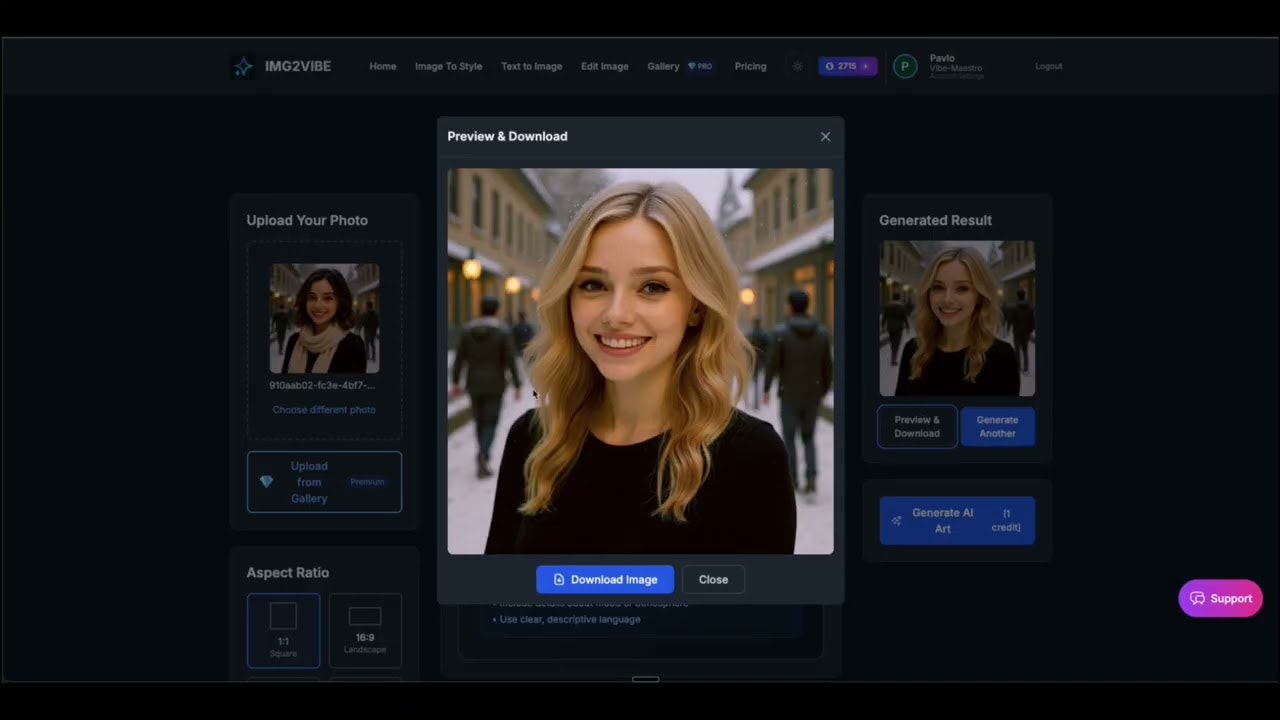Open the Text to Image page

pos(531,67)
